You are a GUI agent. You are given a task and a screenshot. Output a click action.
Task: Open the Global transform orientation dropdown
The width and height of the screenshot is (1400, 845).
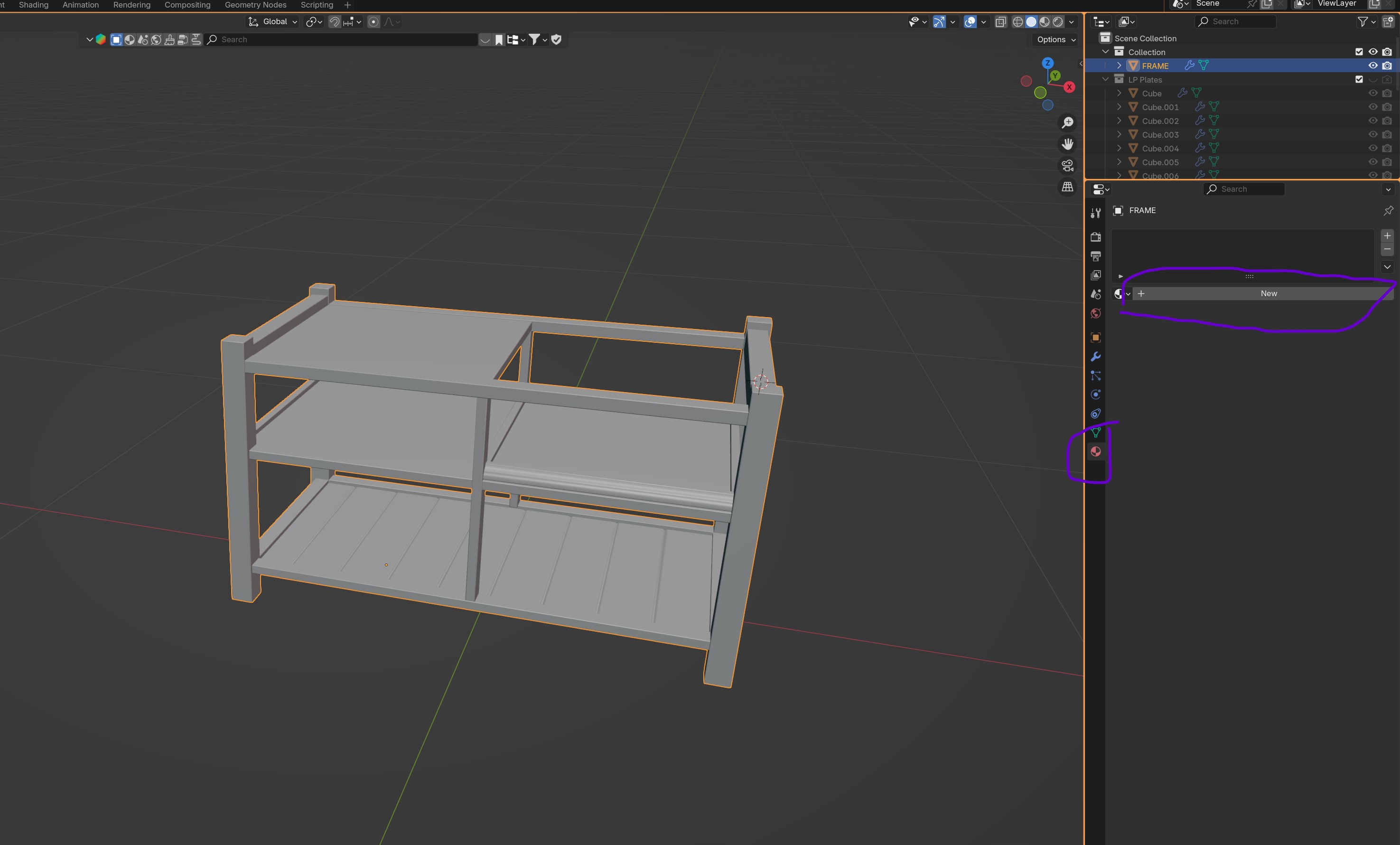(x=273, y=21)
